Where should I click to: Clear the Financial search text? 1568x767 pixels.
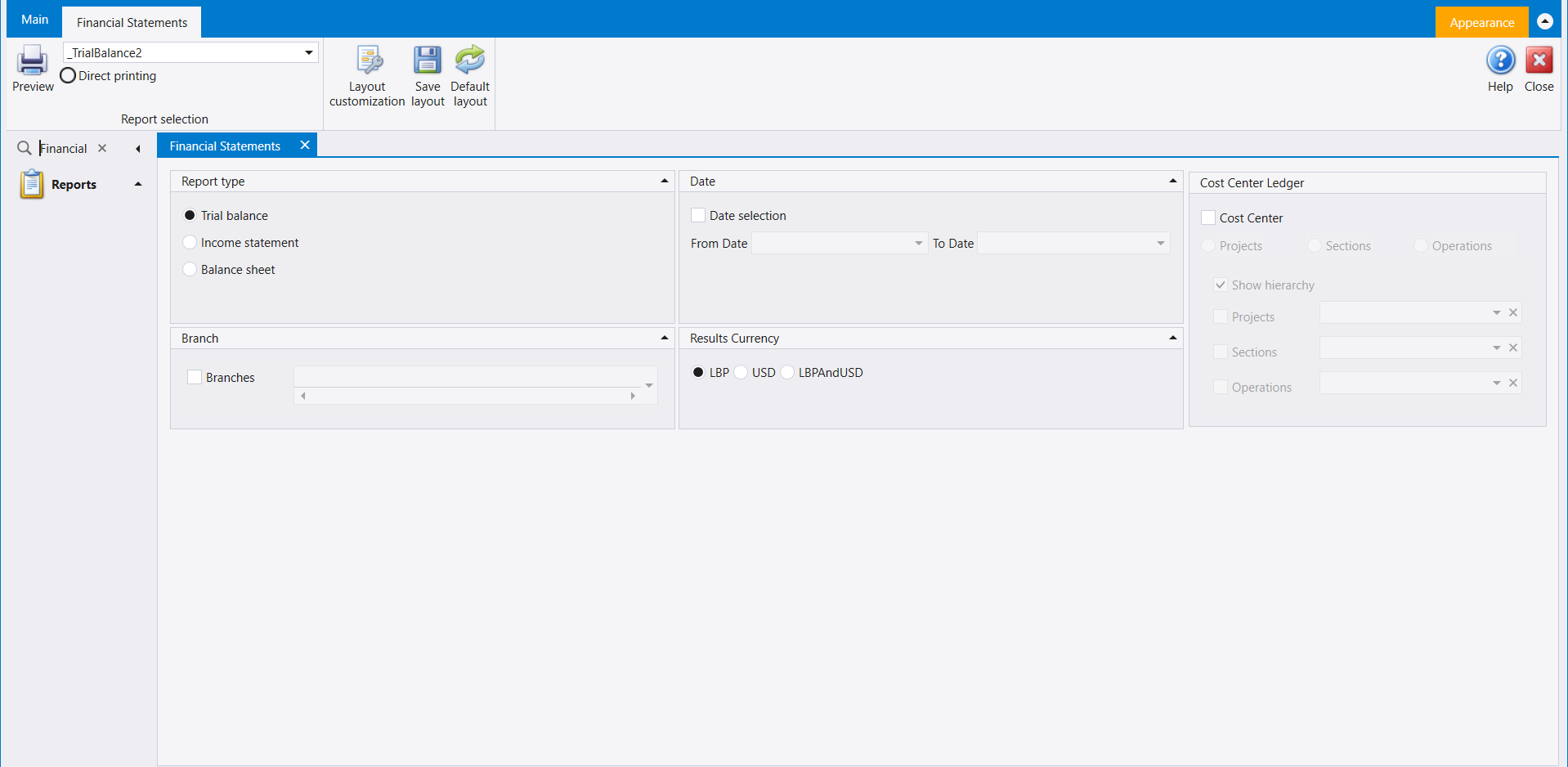pyautogui.click(x=102, y=148)
